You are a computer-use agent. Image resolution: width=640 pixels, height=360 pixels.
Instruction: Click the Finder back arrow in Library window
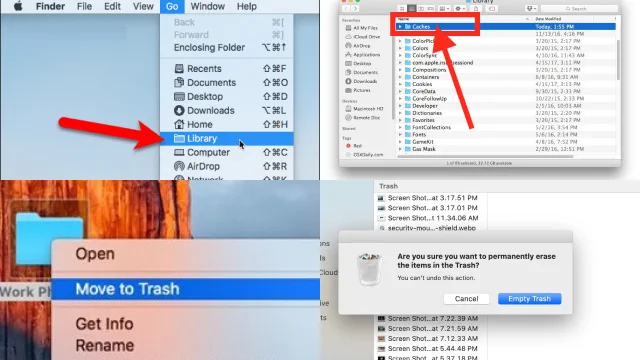346,9
